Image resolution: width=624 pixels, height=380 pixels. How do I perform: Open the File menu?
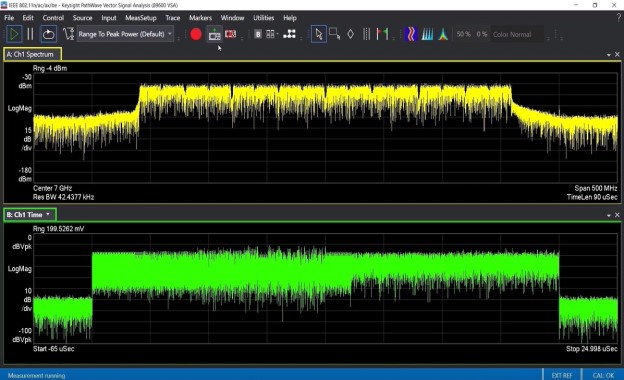point(9,18)
